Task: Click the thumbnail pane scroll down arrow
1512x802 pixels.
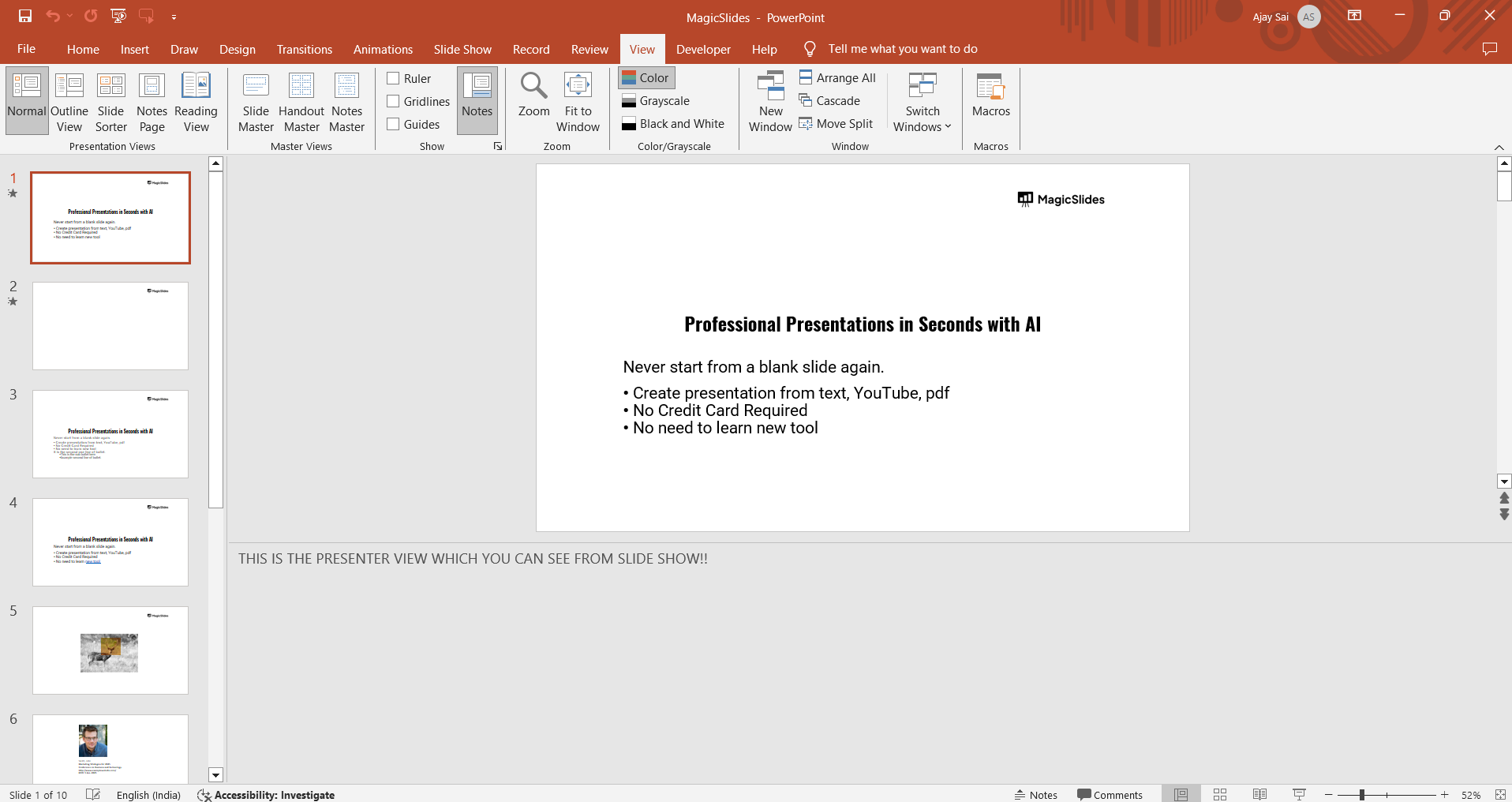Action: point(215,775)
